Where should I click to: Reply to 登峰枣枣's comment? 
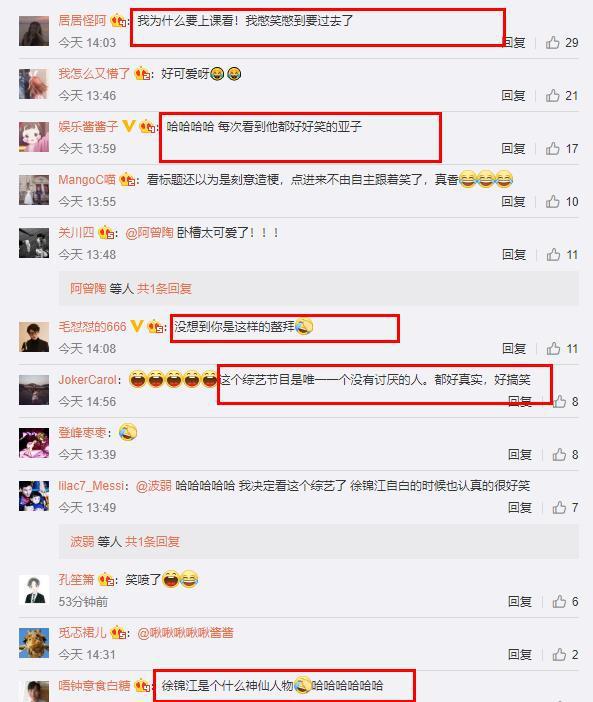tap(520, 454)
